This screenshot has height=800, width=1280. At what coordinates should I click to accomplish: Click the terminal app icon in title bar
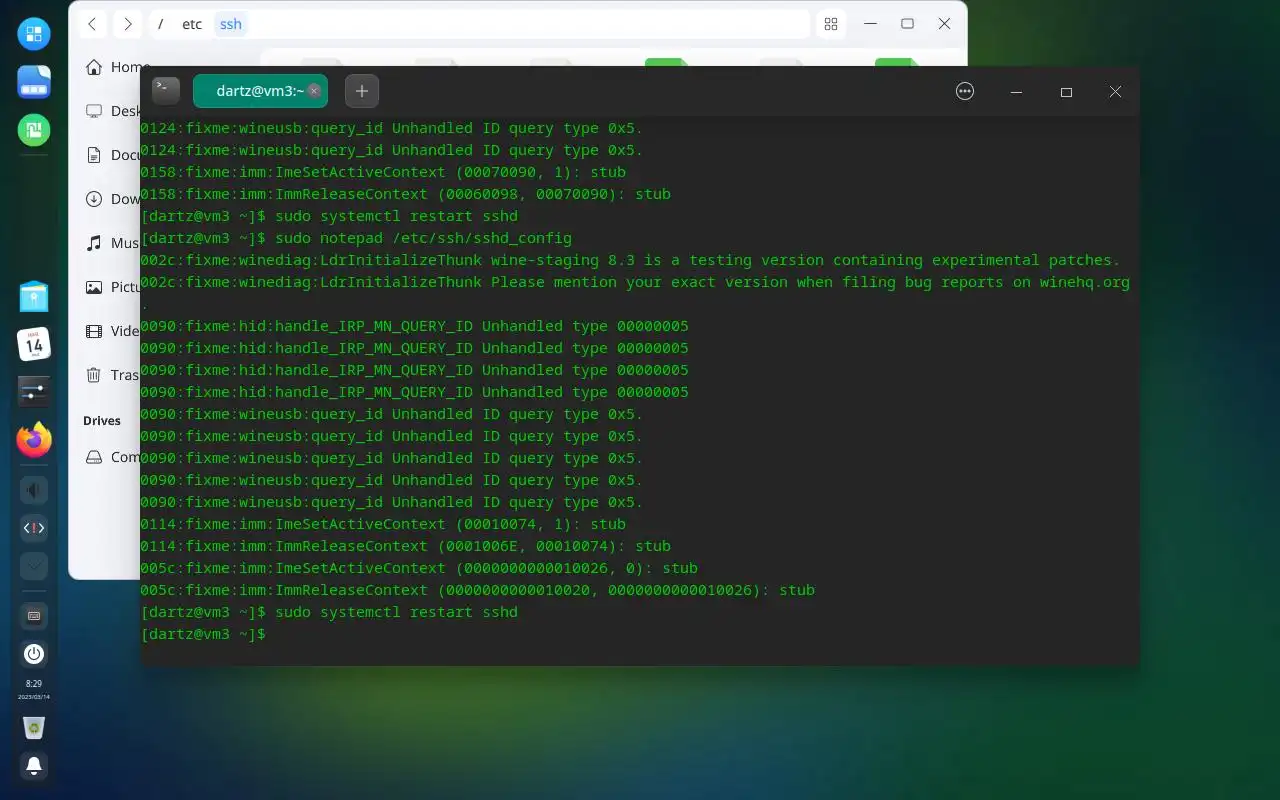[x=166, y=91]
